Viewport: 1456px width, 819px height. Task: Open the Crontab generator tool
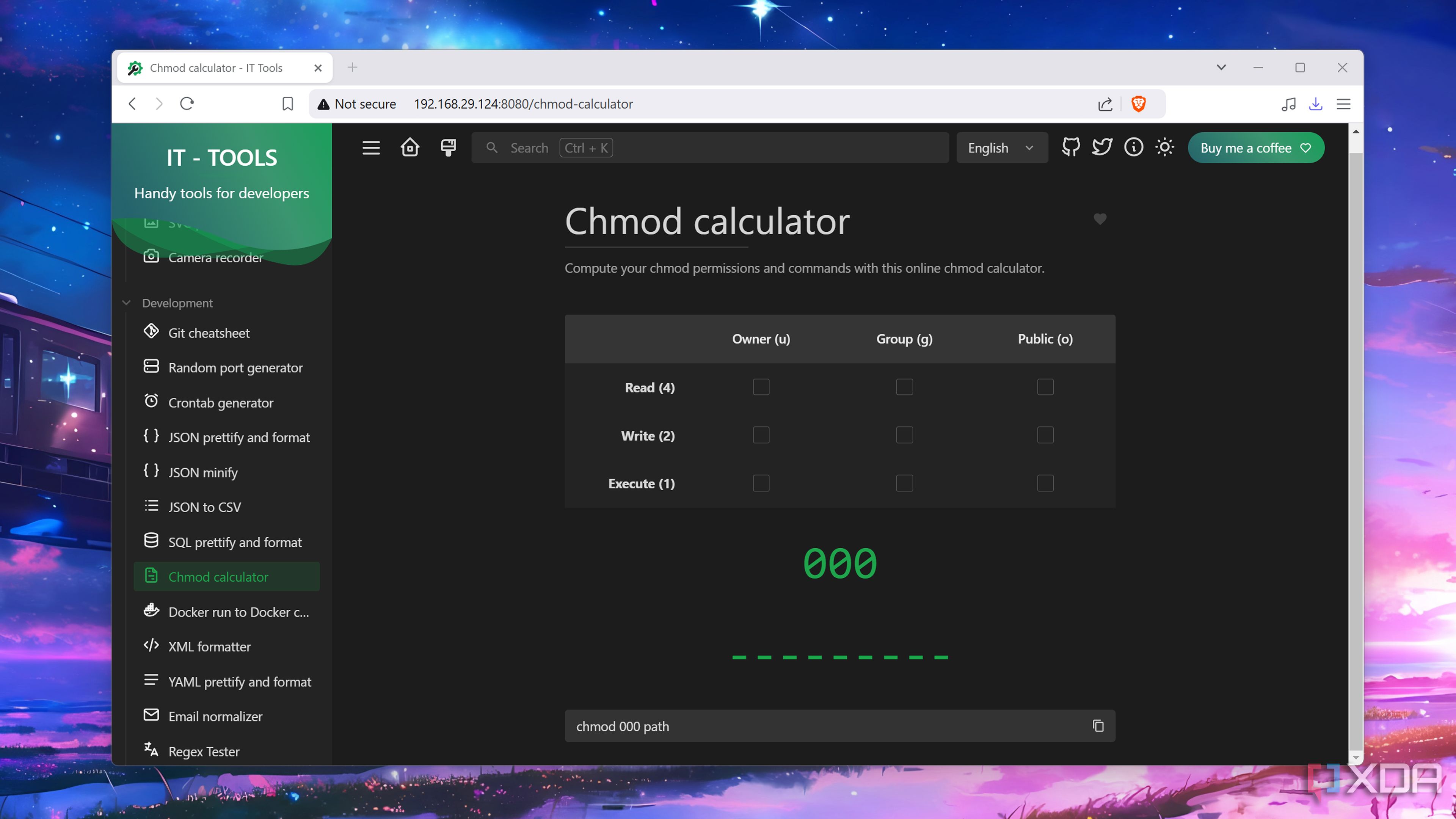(220, 402)
